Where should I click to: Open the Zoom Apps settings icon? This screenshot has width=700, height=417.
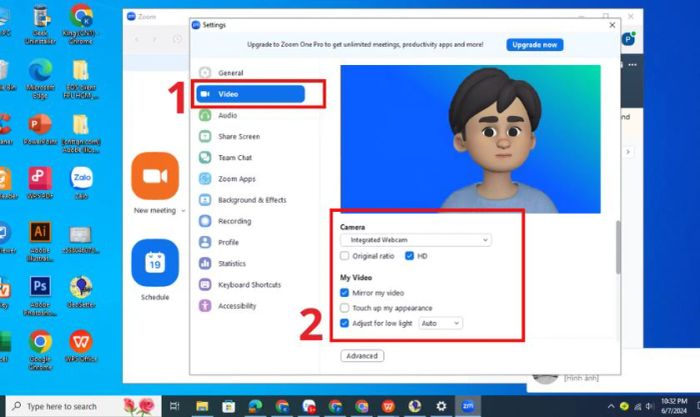pyautogui.click(x=205, y=179)
